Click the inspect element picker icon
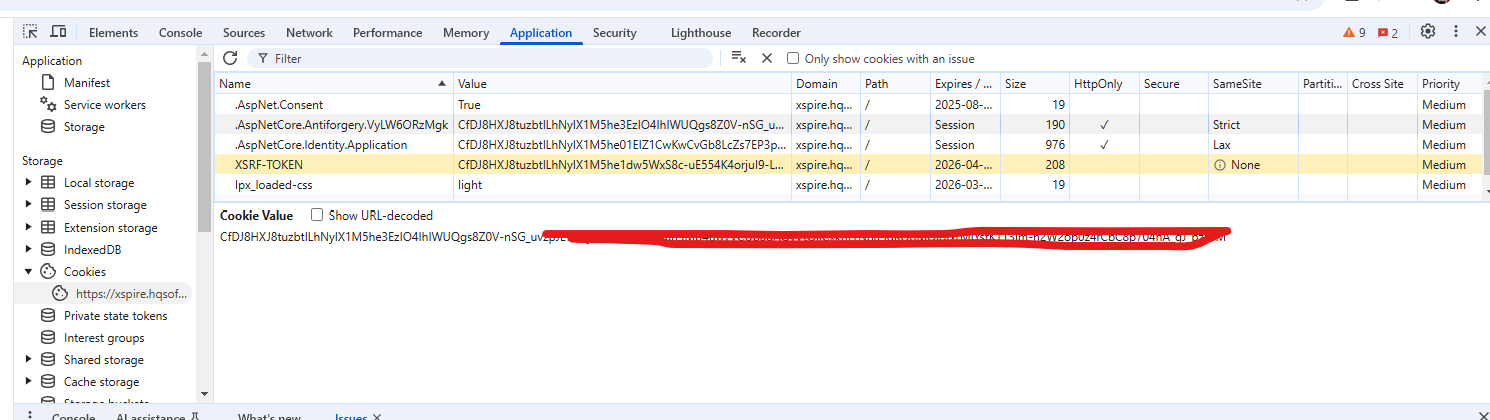 click(x=31, y=32)
